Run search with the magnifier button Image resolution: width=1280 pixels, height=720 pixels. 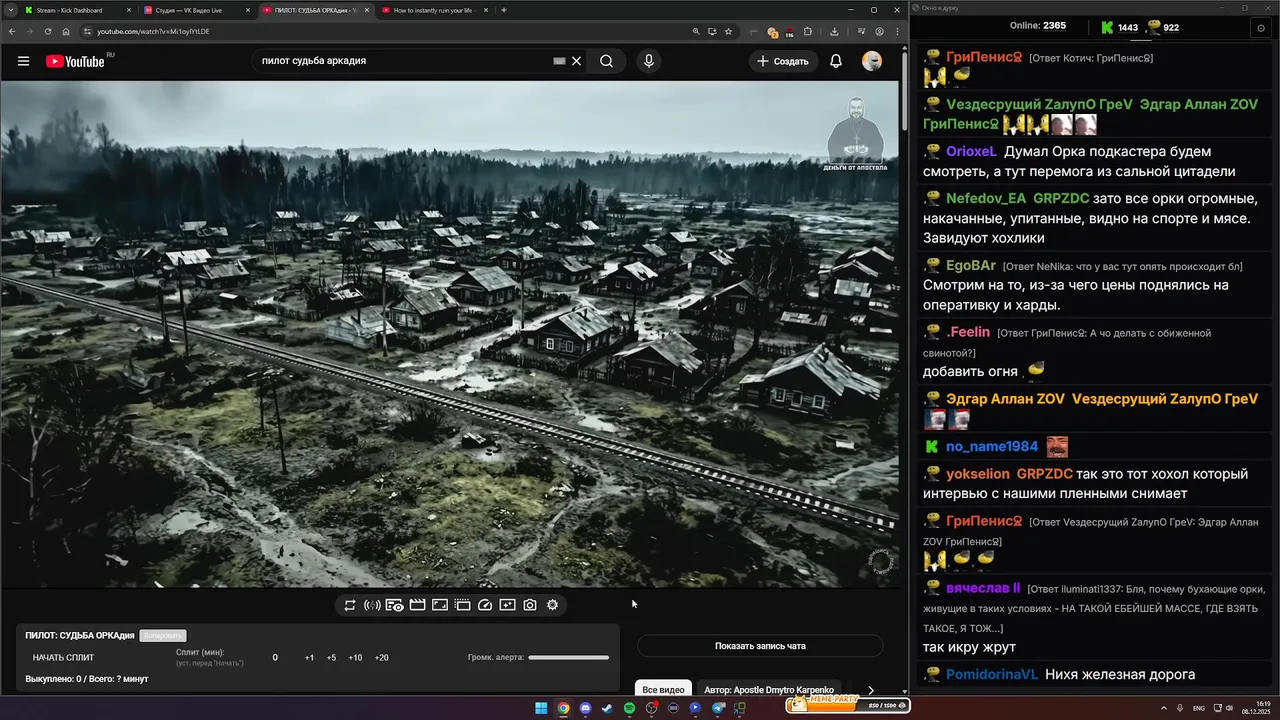point(606,61)
